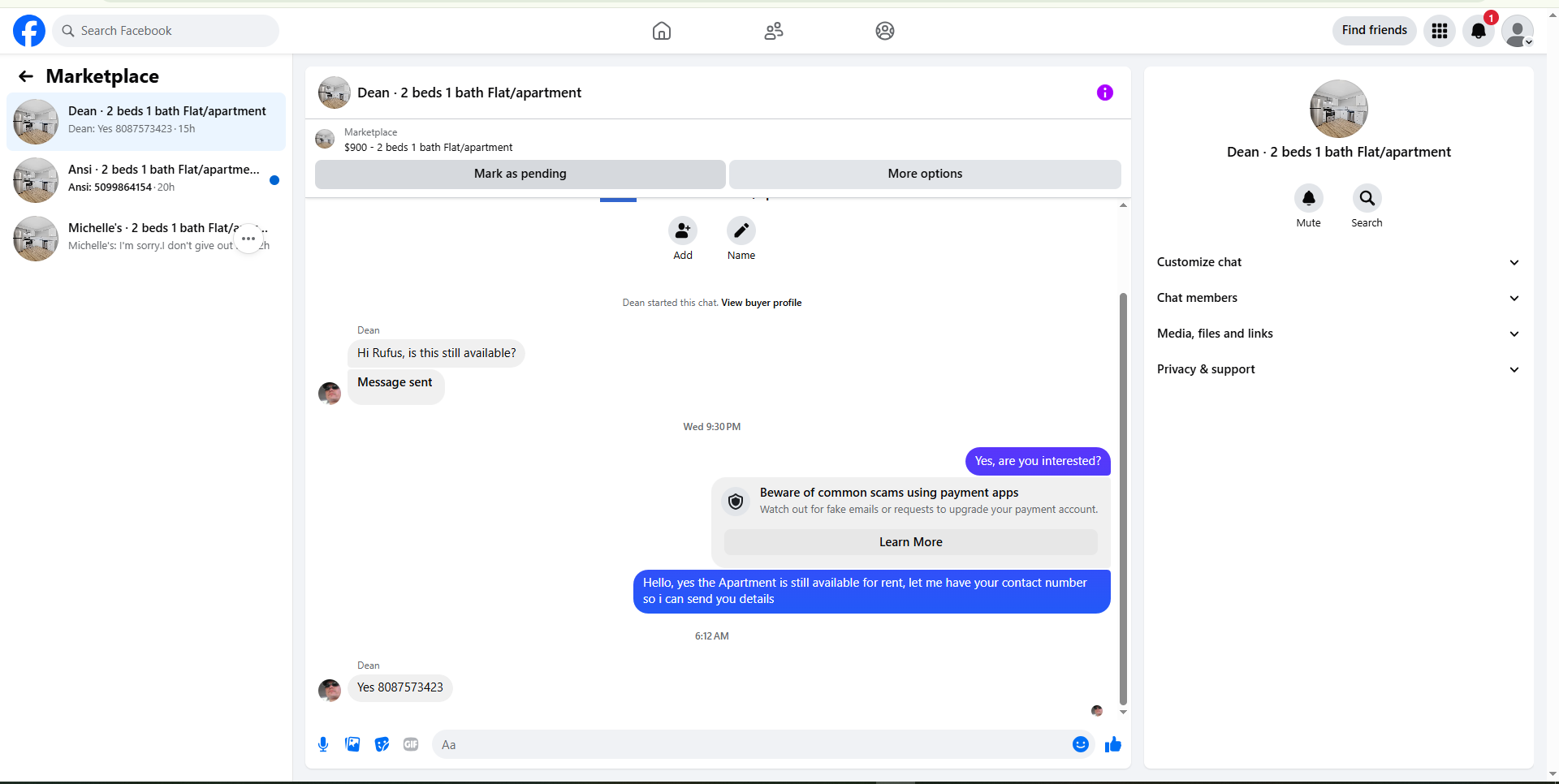Click Dean's avatar beside 'Yes 8087573423'
This screenshot has width=1559, height=784.
tap(330, 691)
